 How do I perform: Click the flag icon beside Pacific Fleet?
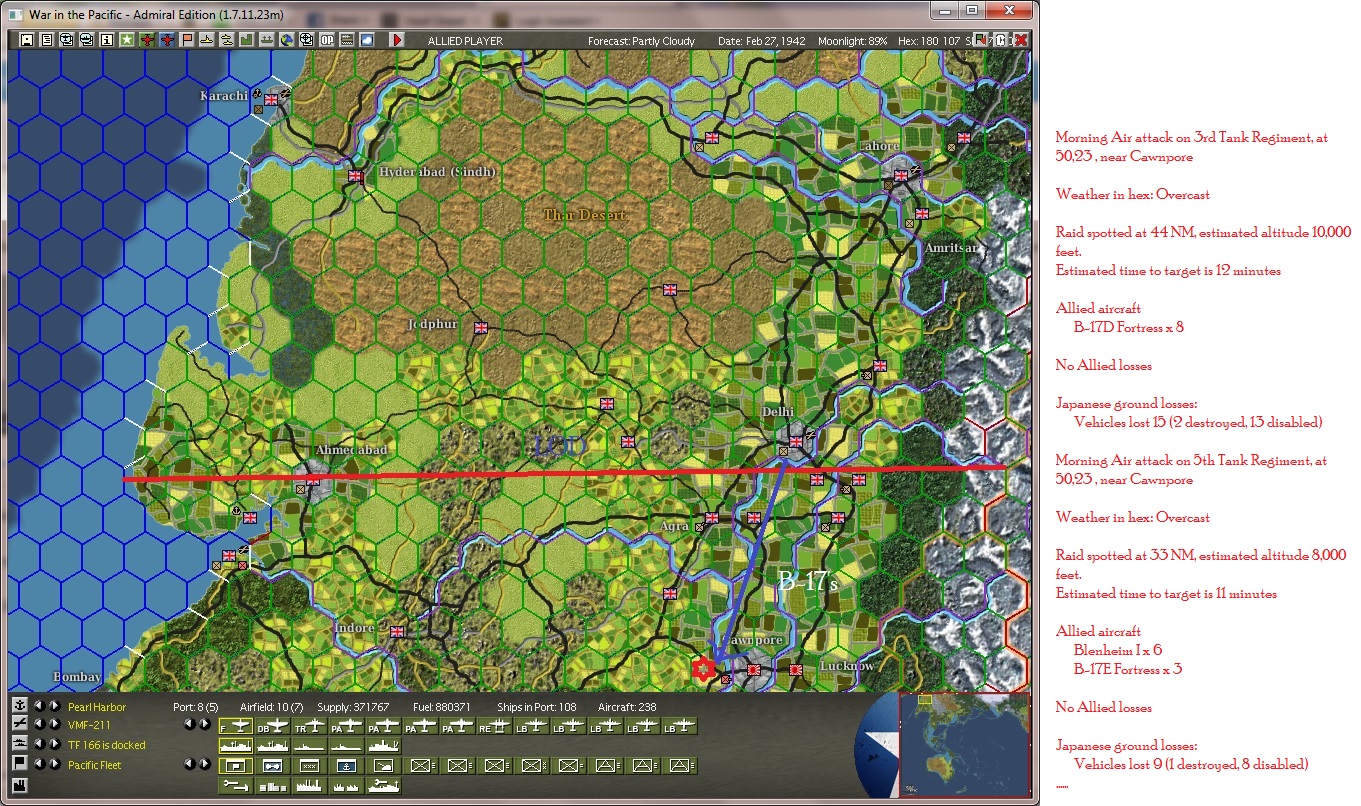(x=20, y=764)
